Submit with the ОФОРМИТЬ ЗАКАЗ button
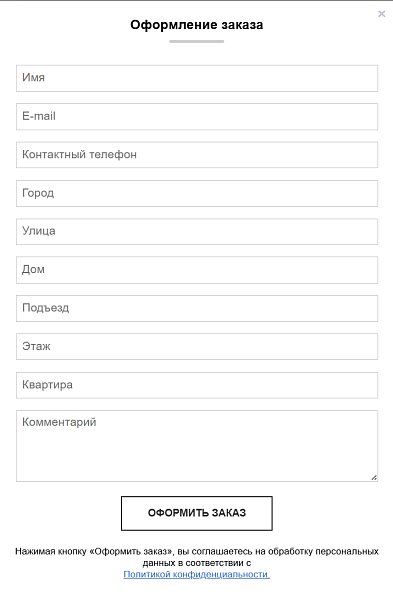 click(x=197, y=514)
